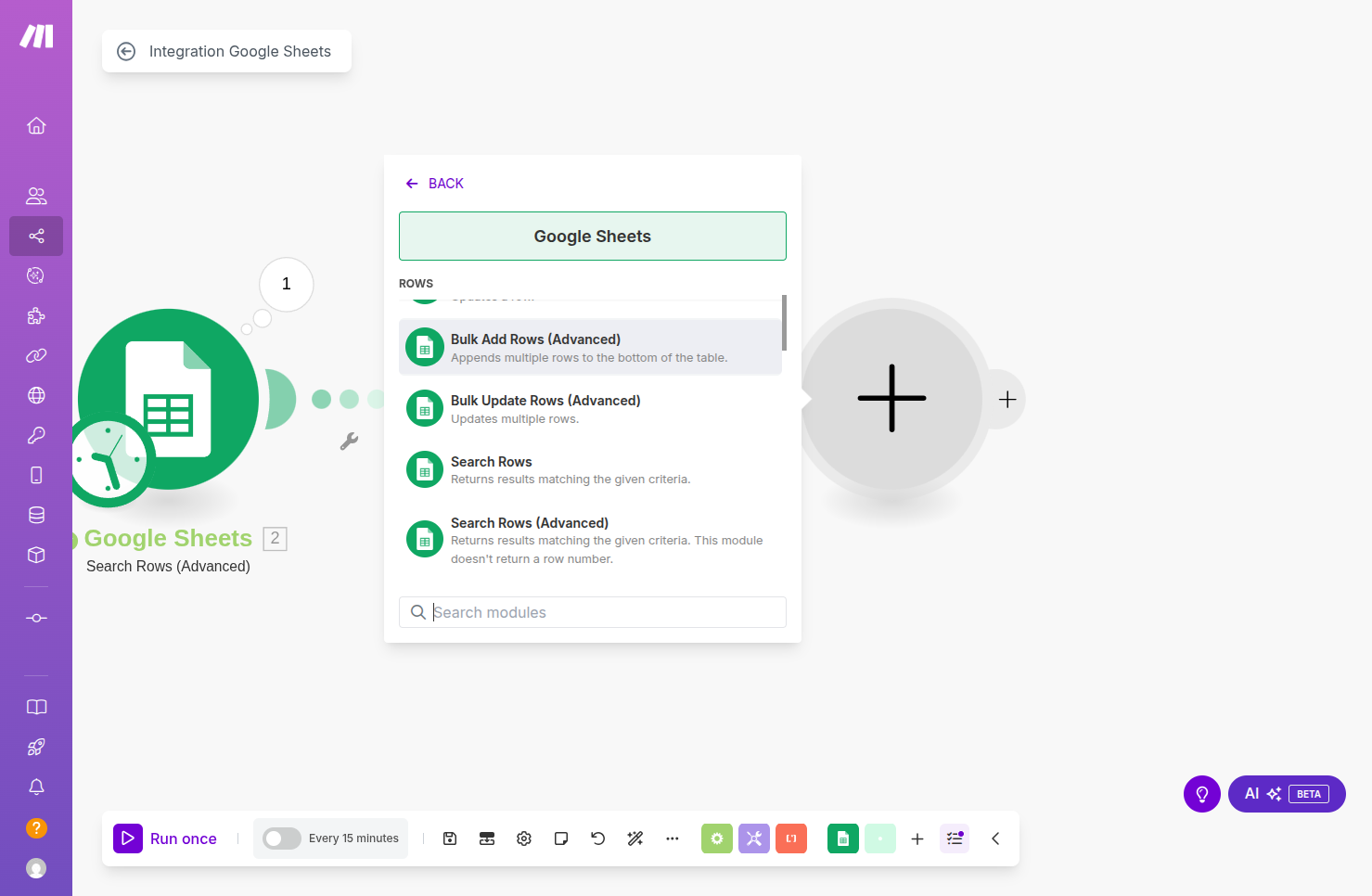Open the purple Flow control favorite icon
Image resolution: width=1372 pixels, height=896 pixels.
pyautogui.click(x=754, y=838)
